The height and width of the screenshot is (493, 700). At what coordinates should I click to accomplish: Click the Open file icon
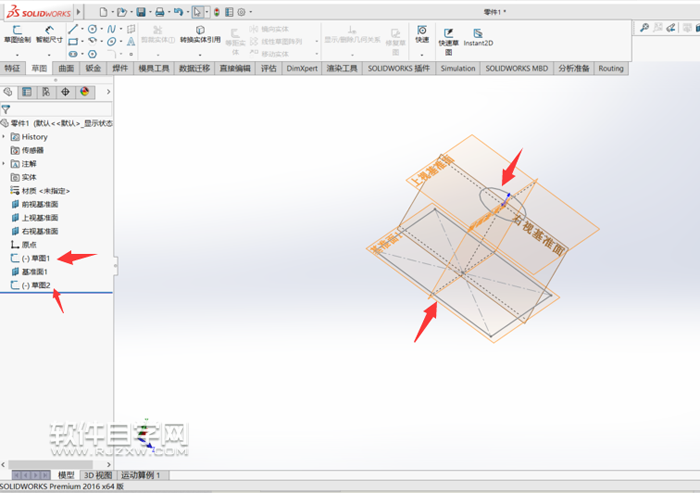tap(121, 12)
